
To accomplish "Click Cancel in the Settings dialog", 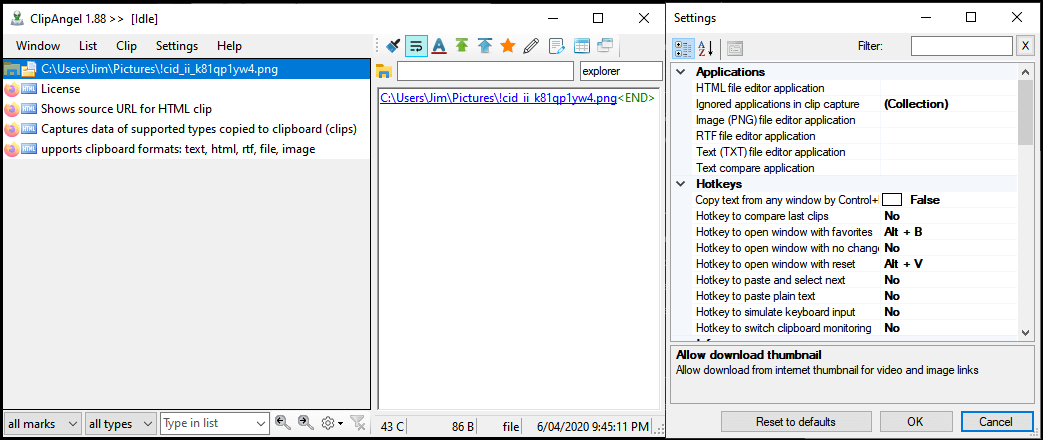I will (x=996, y=421).
